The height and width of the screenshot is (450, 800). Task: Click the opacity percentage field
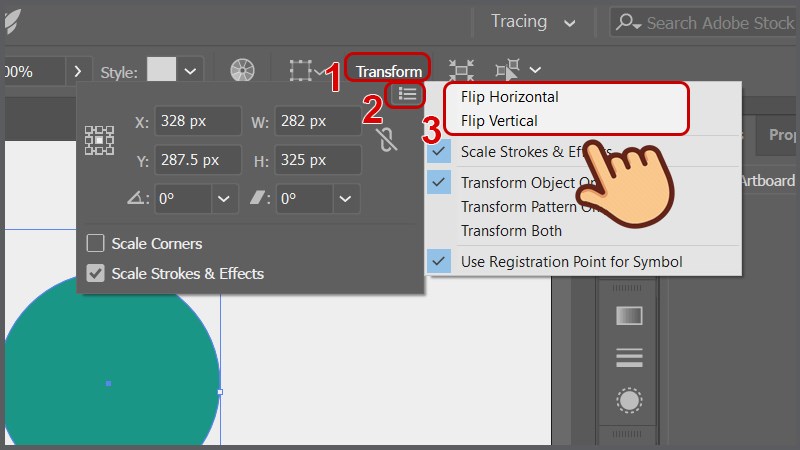pyautogui.click(x=33, y=71)
